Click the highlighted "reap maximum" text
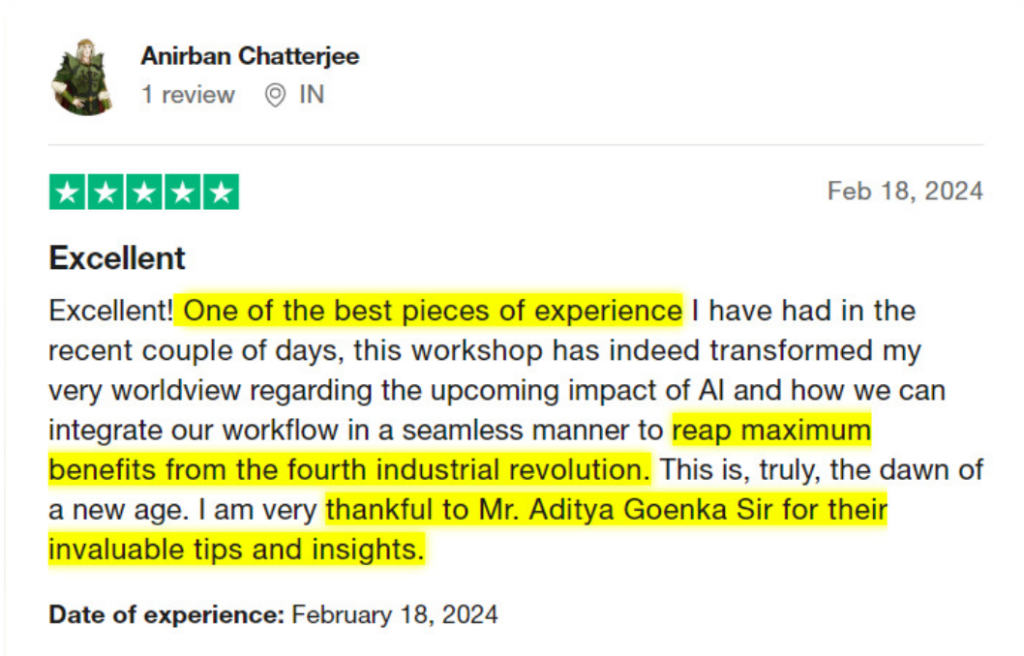 coord(771,430)
